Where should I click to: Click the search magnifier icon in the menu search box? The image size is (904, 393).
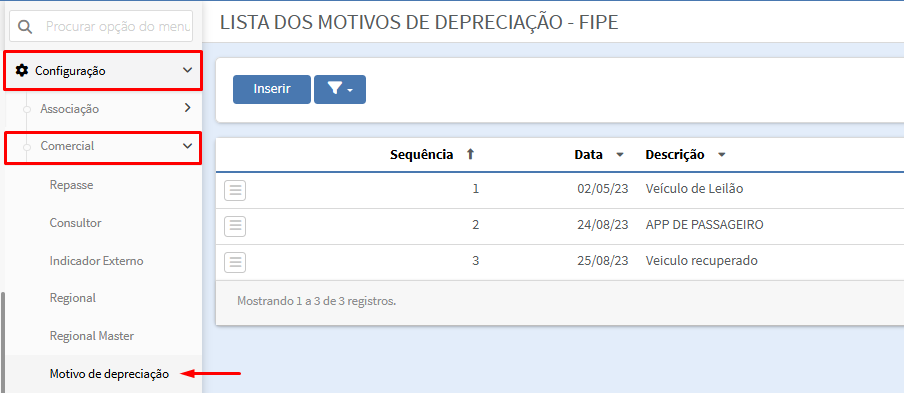click(24, 27)
